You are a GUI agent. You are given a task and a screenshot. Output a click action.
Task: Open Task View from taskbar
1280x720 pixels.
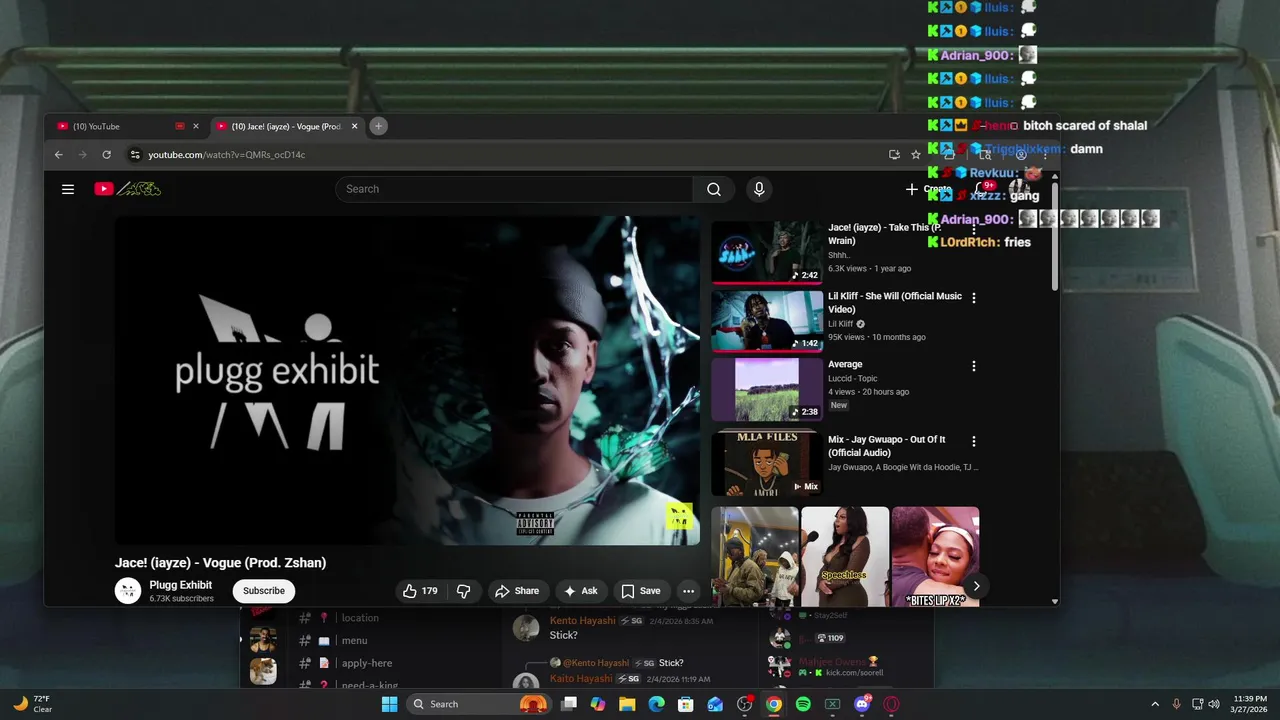(x=569, y=704)
